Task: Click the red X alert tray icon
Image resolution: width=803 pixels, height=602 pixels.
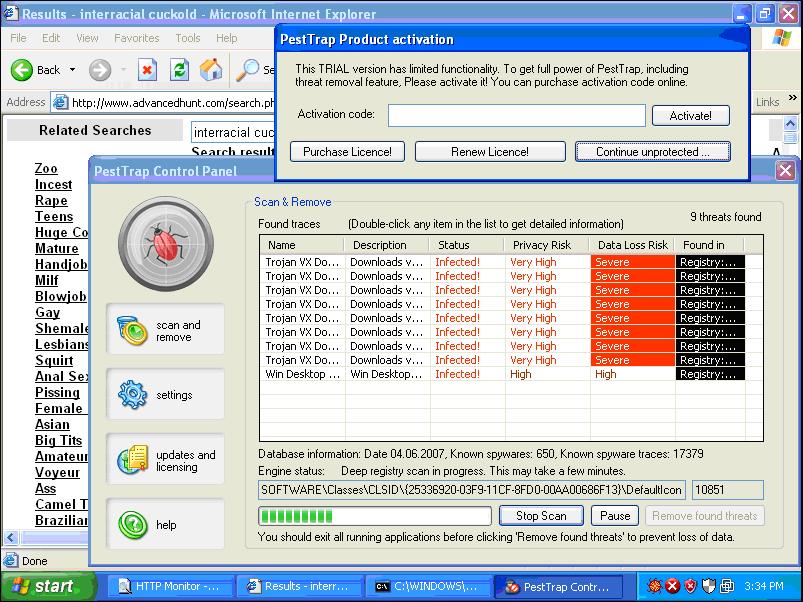Action: point(672,586)
